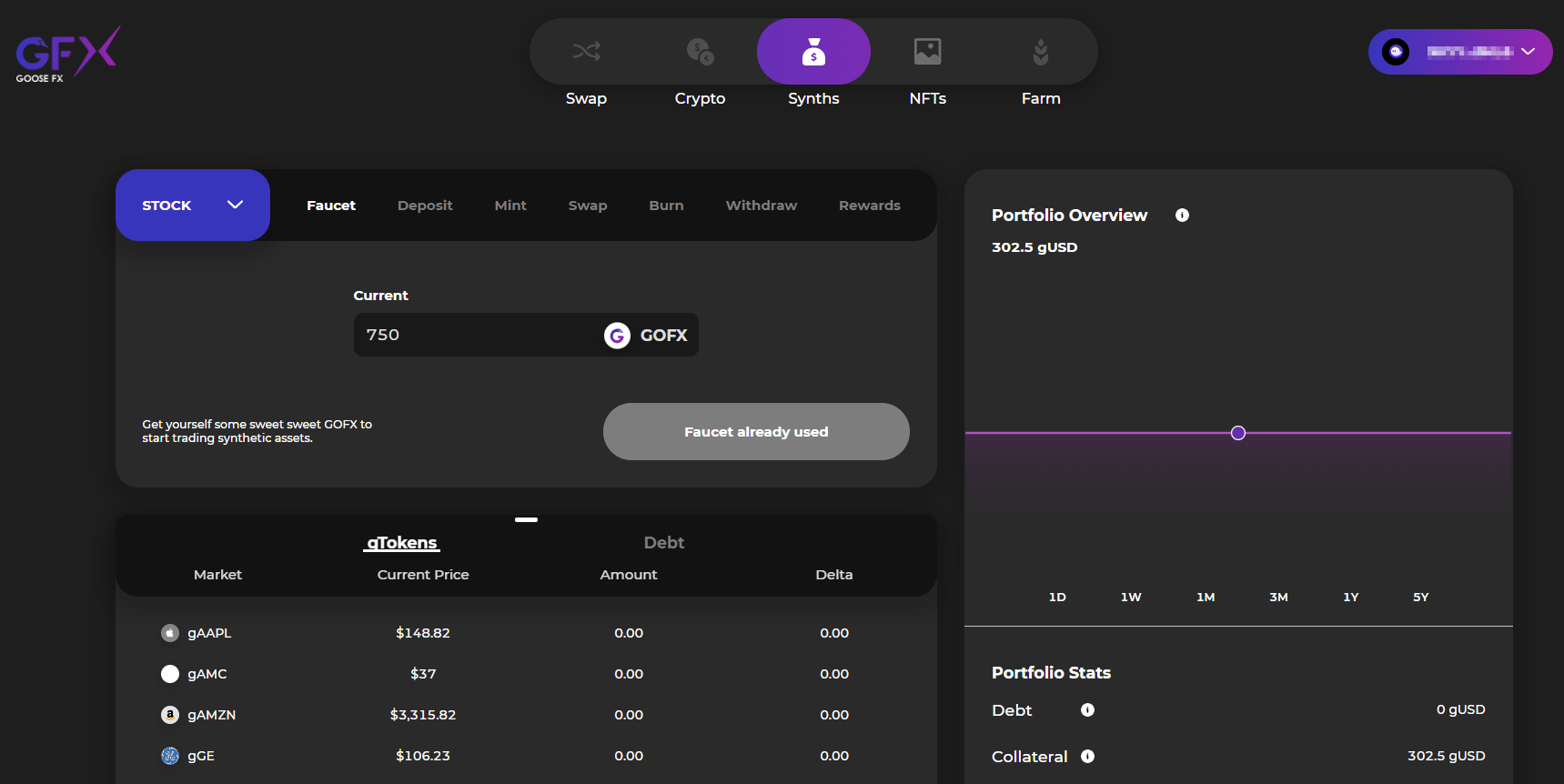The width and height of the screenshot is (1564, 784).
Task: Click the Swap nav label
Action: click(586, 98)
